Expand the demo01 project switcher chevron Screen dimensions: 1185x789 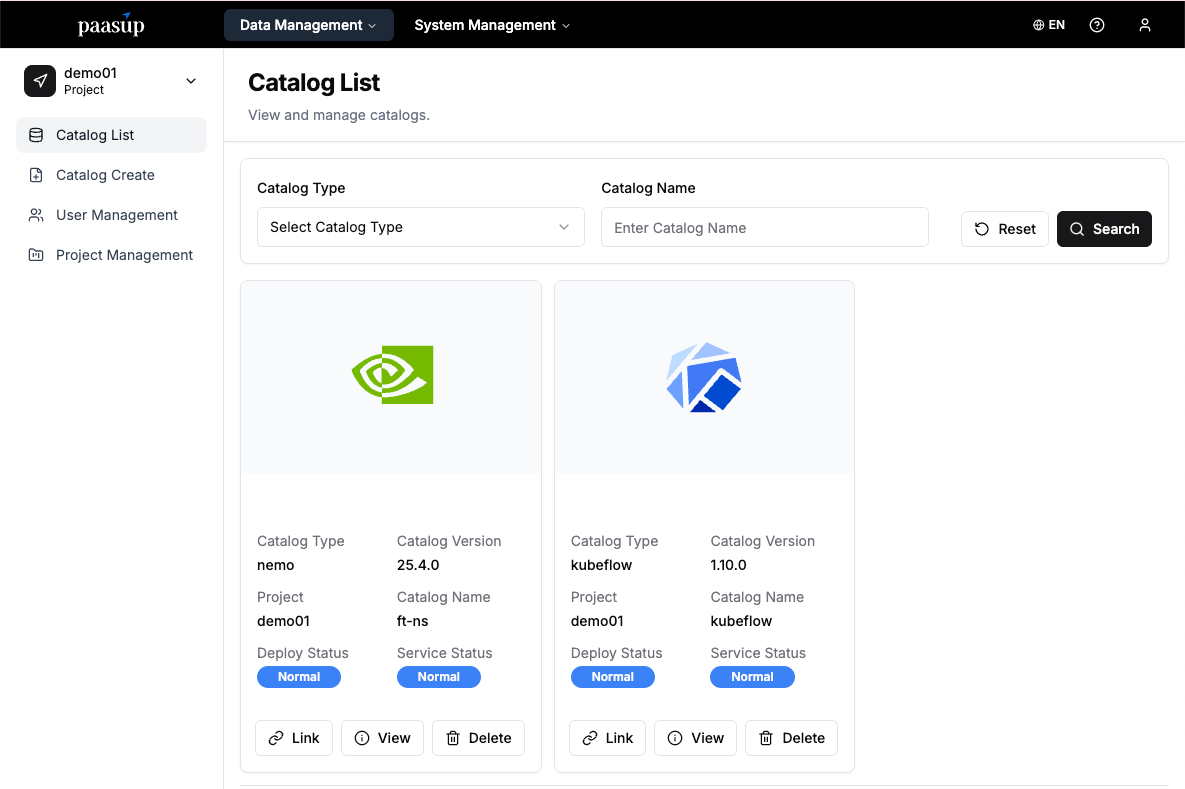click(x=191, y=81)
